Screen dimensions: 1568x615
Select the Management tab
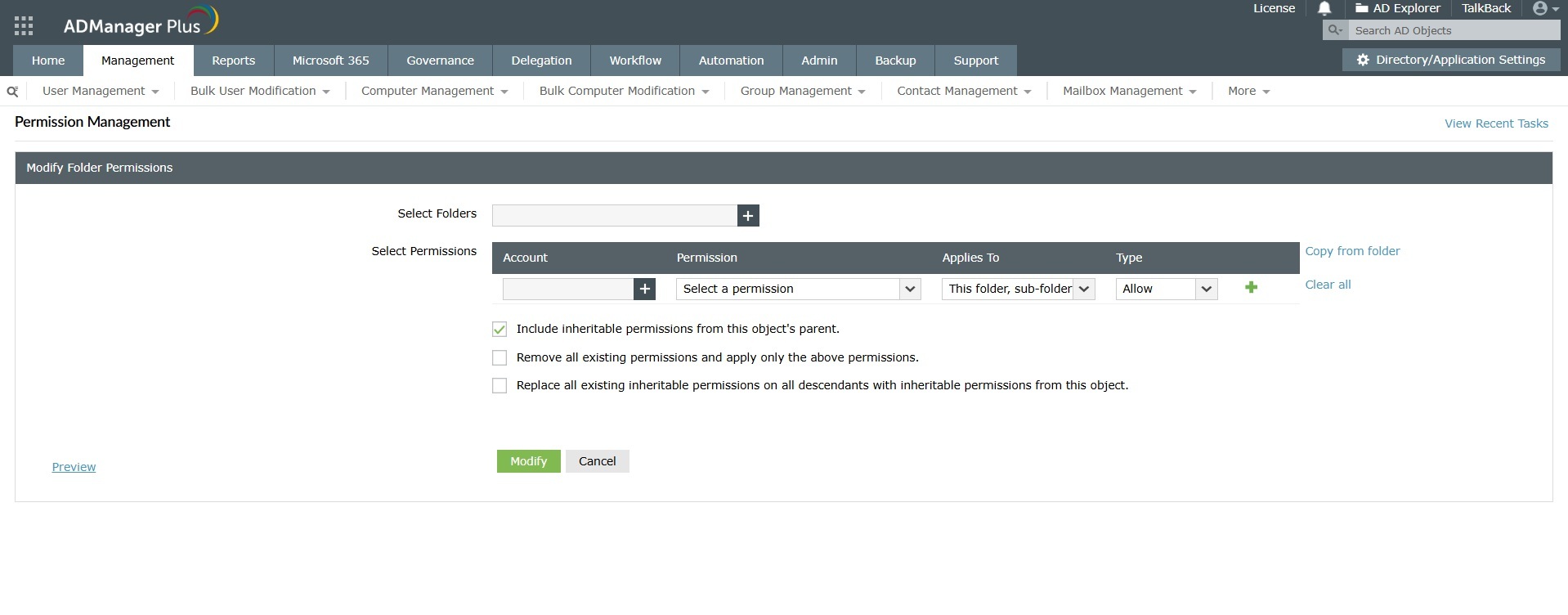coord(138,61)
